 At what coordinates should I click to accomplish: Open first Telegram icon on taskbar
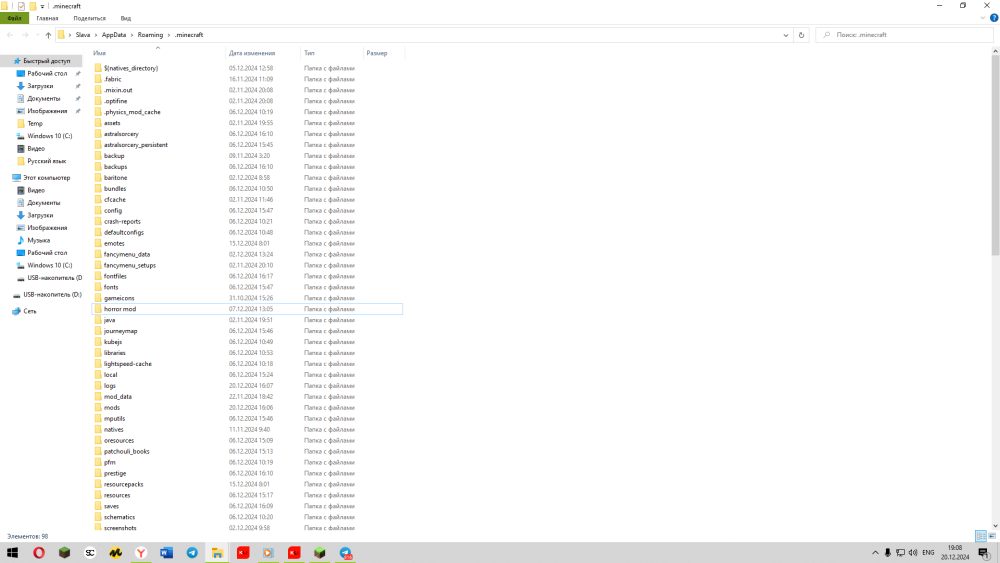click(x=192, y=553)
